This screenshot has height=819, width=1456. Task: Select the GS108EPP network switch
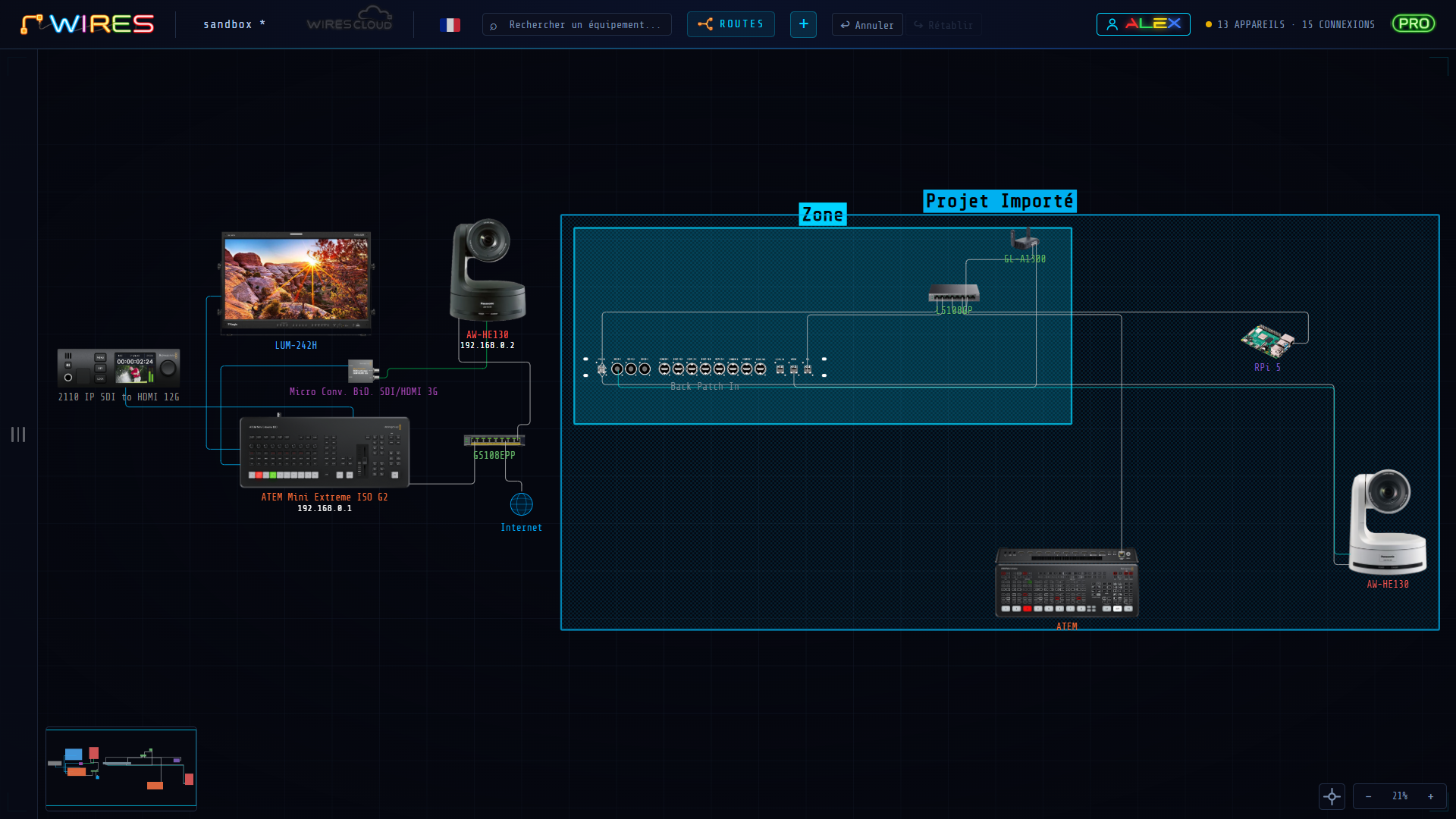494,441
